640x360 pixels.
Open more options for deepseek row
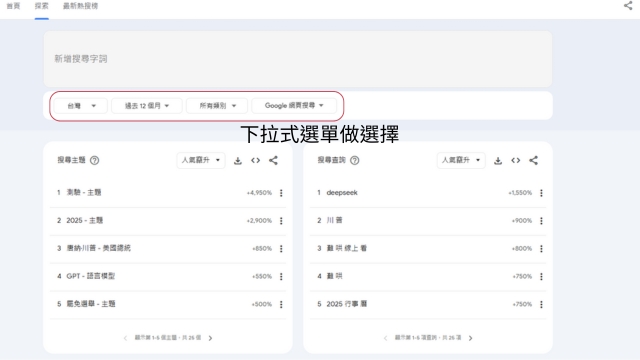(541, 193)
